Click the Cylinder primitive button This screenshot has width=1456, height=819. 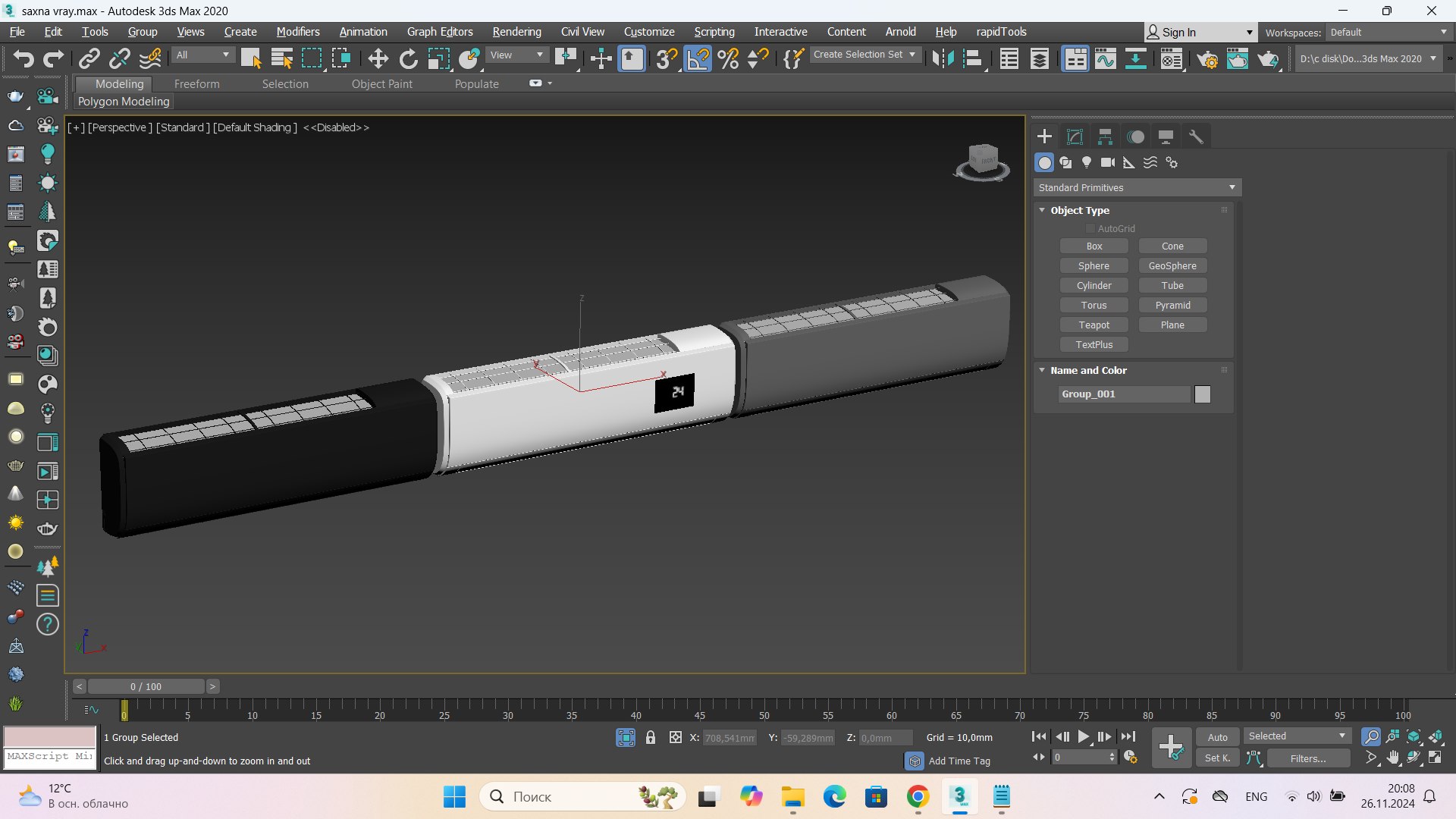point(1094,285)
